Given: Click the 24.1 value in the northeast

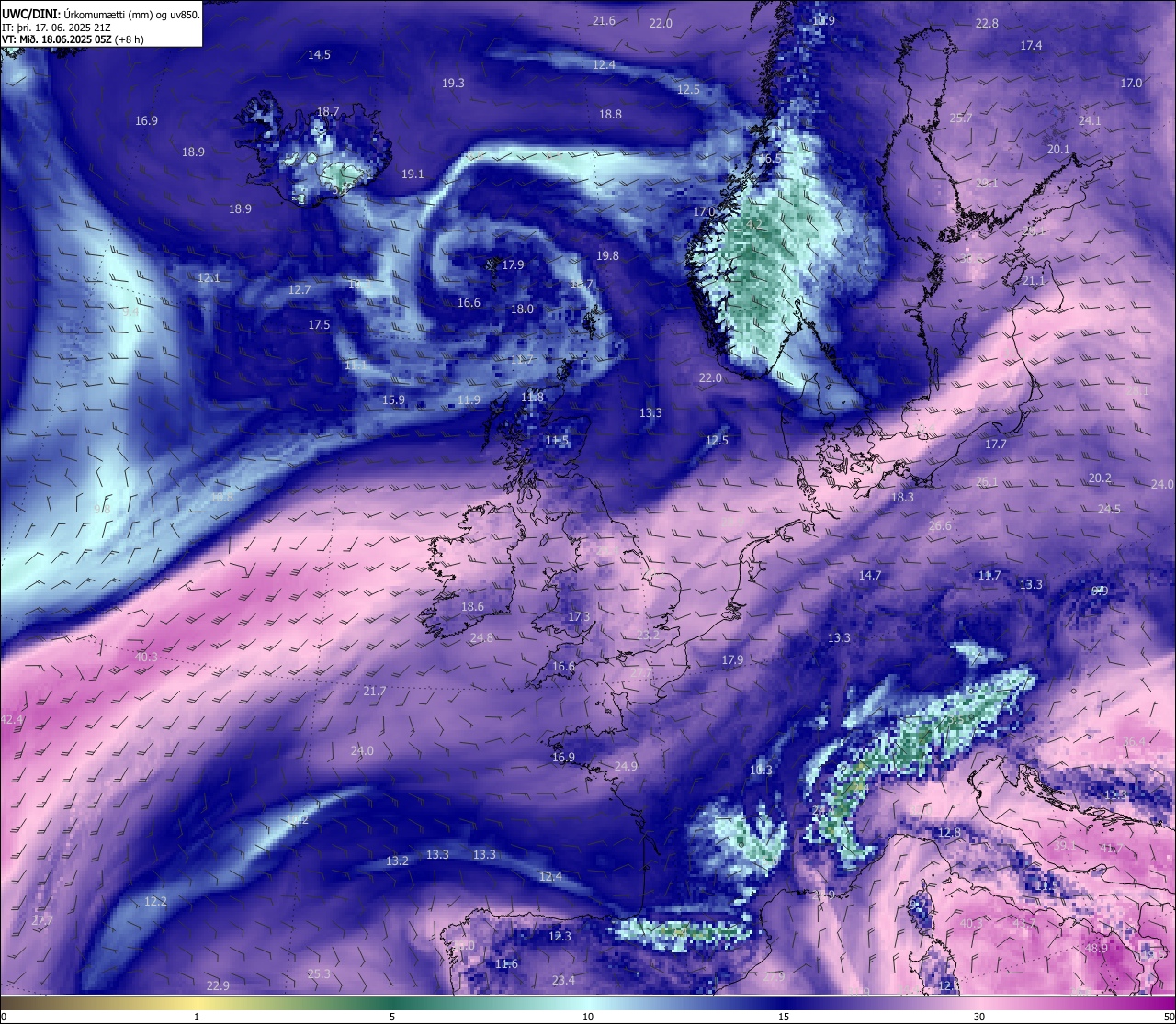Looking at the screenshot, I should pyautogui.click(x=1090, y=120).
